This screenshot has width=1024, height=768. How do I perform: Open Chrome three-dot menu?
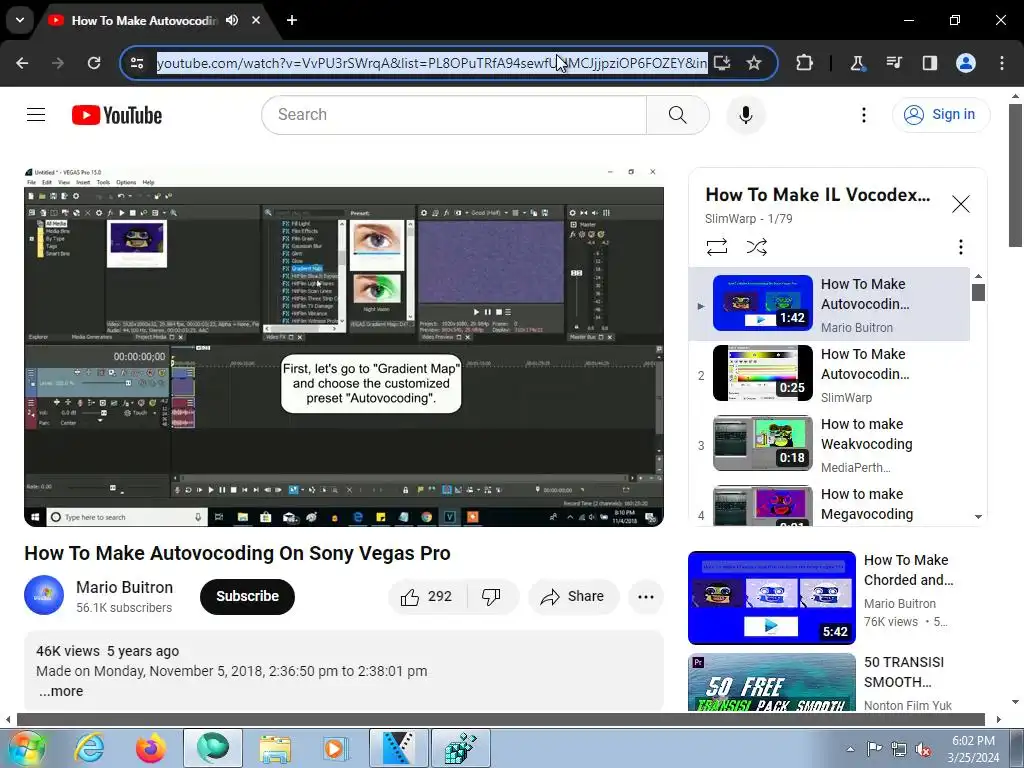point(1002,63)
